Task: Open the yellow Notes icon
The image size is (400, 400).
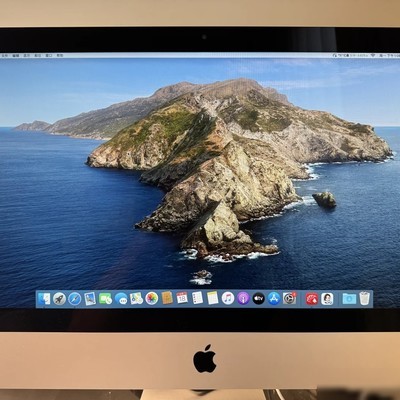Action: (212, 298)
